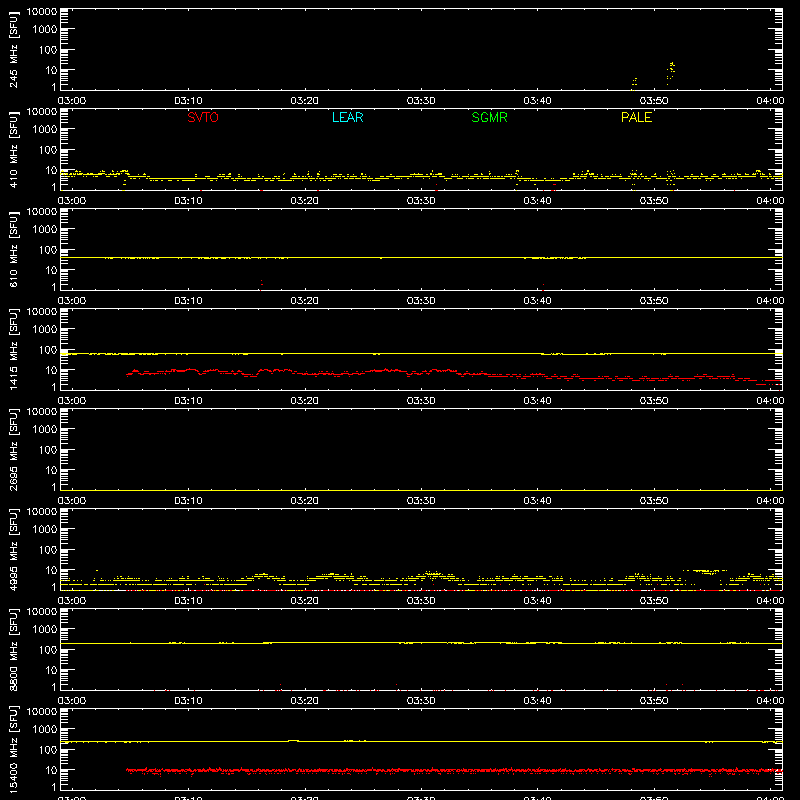The height and width of the screenshot is (800, 800).
Task: Click the 04:00 label under 2695 MHz panel
Action: pos(770,501)
